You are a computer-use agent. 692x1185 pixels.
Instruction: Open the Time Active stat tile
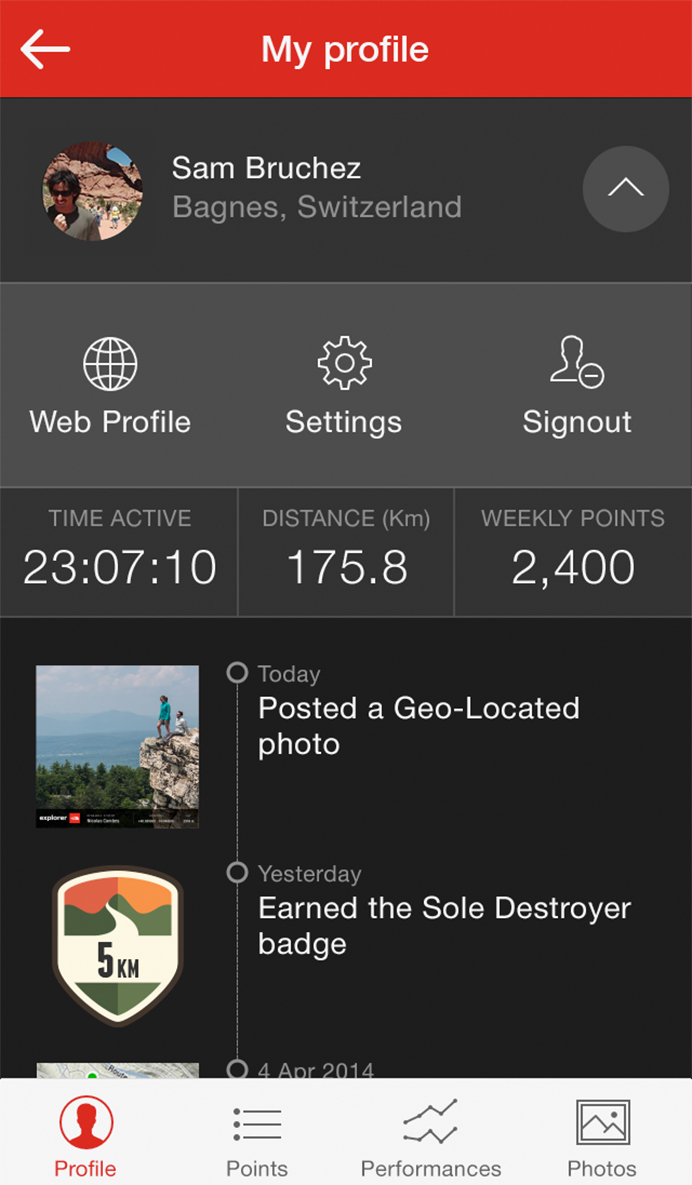click(119, 552)
